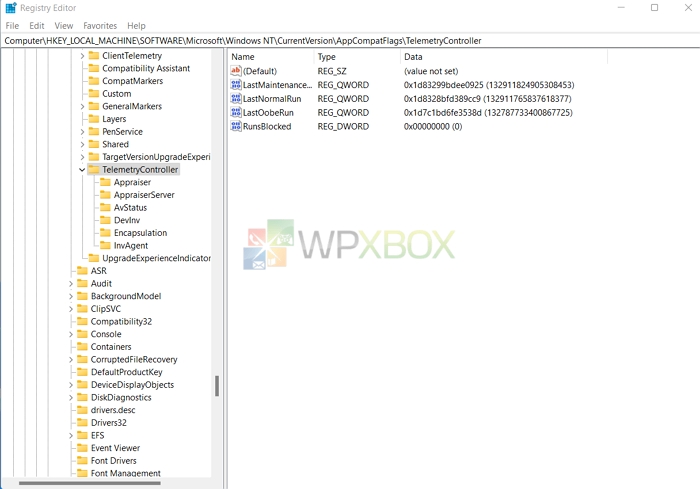Select the Drivers32 key
The height and width of the screenshot is (489, 700).
click(108, 423)
